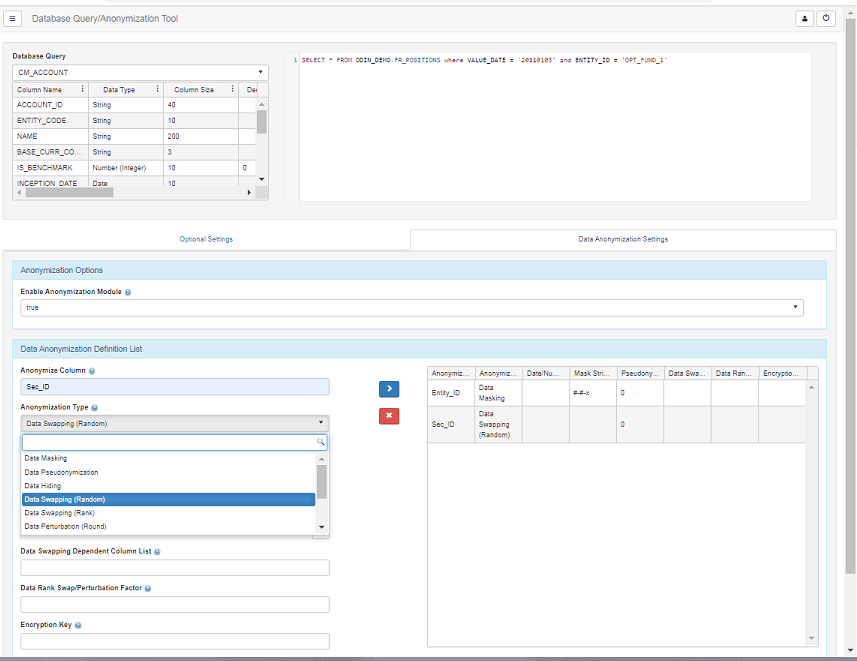Choose Data Perturbation (Round) from the type list
This screenshot has height=661, width=857.
coord(168,527)
